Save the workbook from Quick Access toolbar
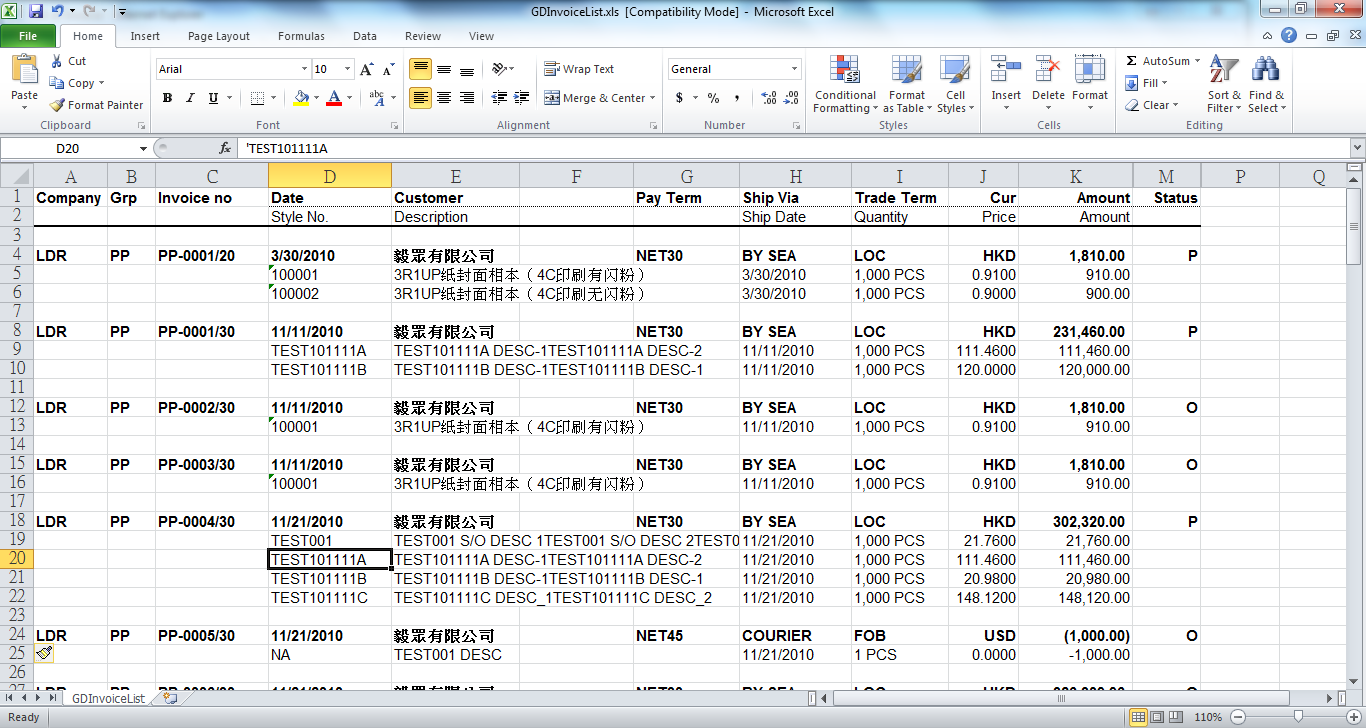Screen dimensions: 1366x728 pyautogui.click(x=36, y=11)
